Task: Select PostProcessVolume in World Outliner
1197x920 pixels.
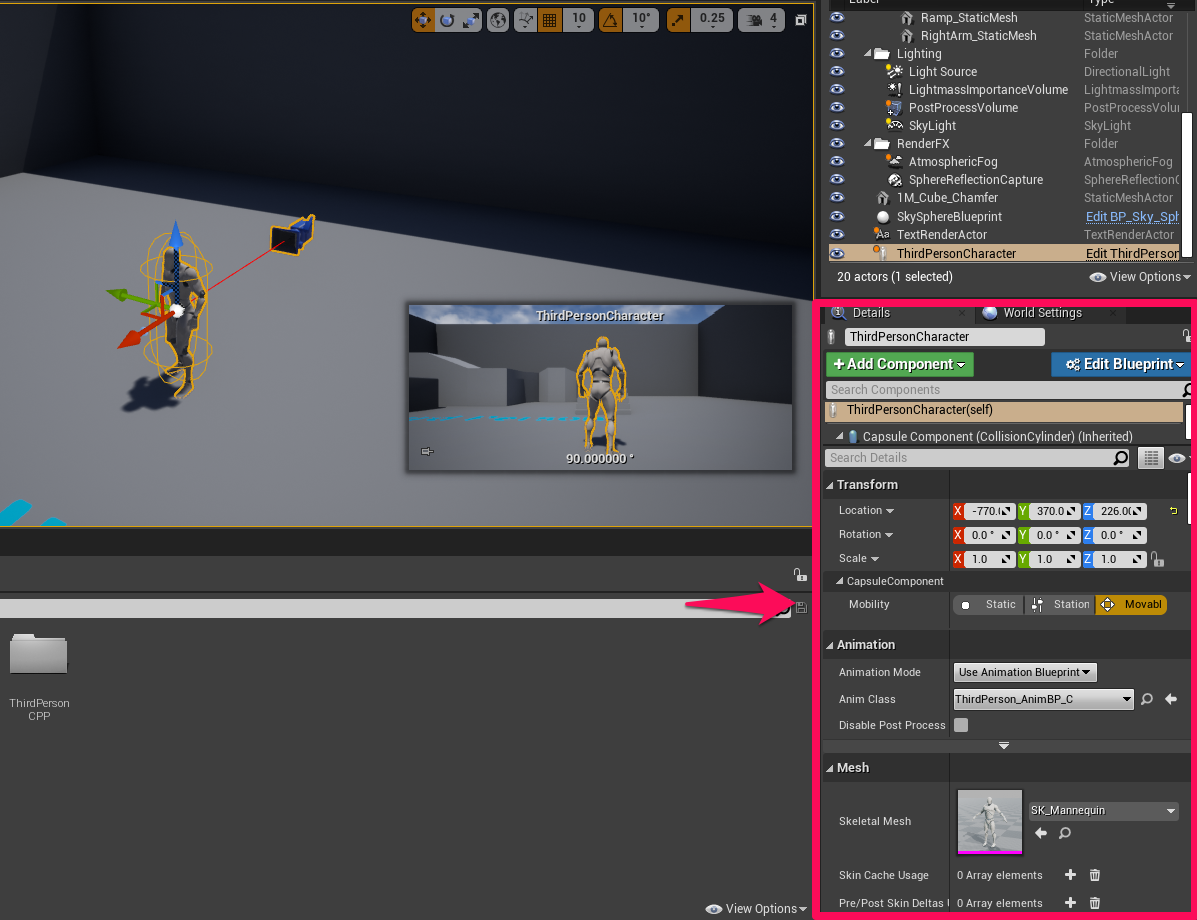Action: click(x=963, y=108)
